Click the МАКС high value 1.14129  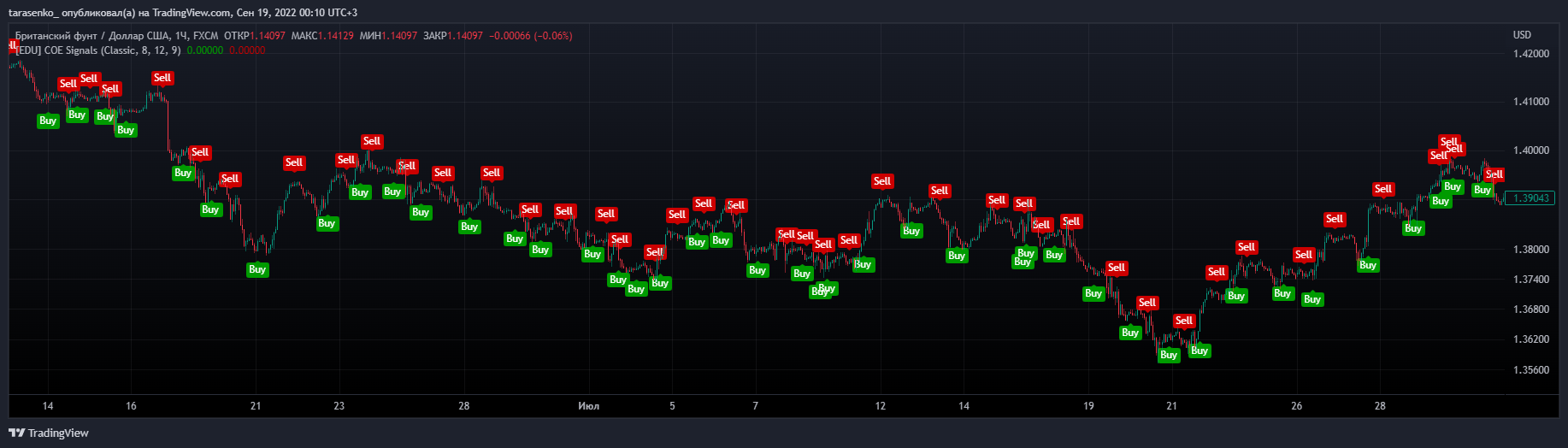point(335,36)
